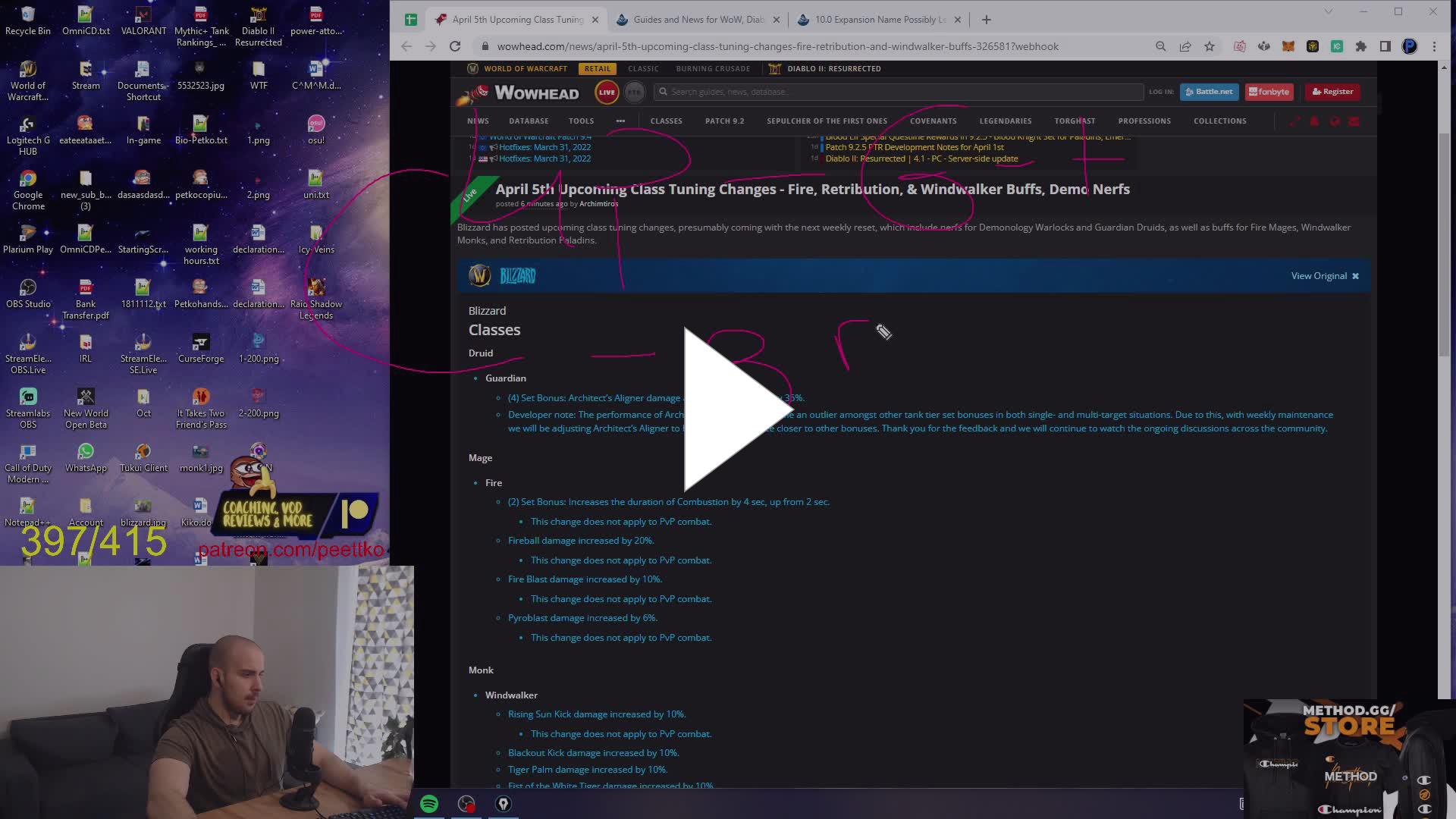Open the COLLECTIONS navigation menu
Viewport: 1456px width, 819px height.
tap(1219, 121)
